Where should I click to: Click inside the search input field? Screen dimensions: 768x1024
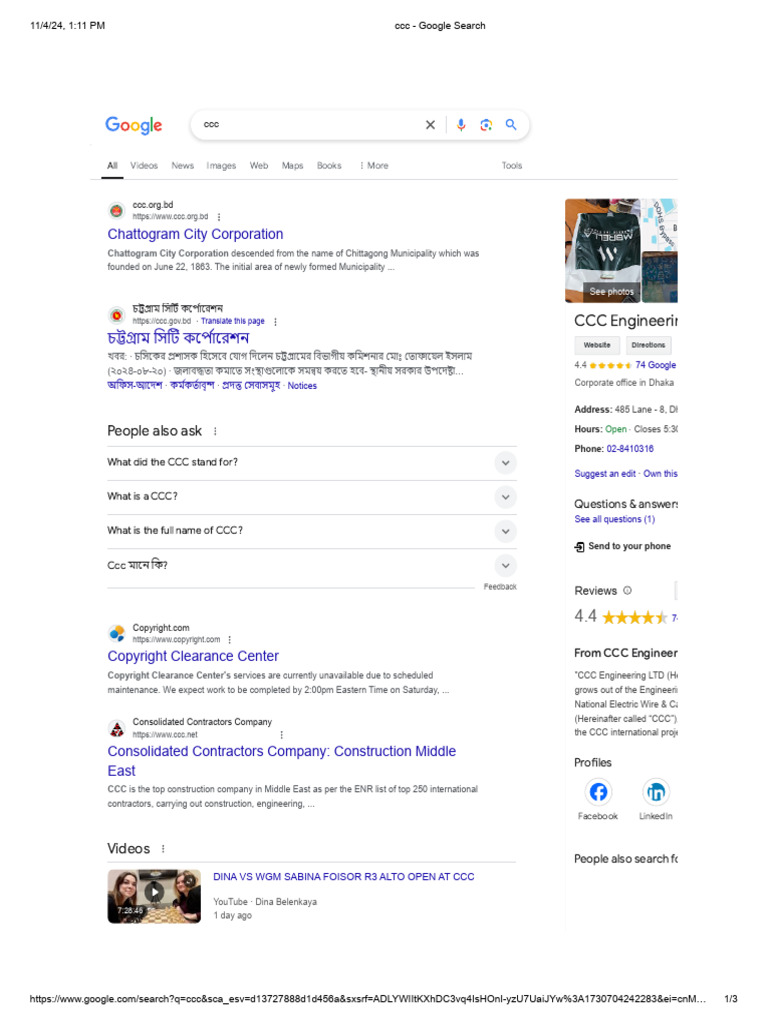[310, 125]
